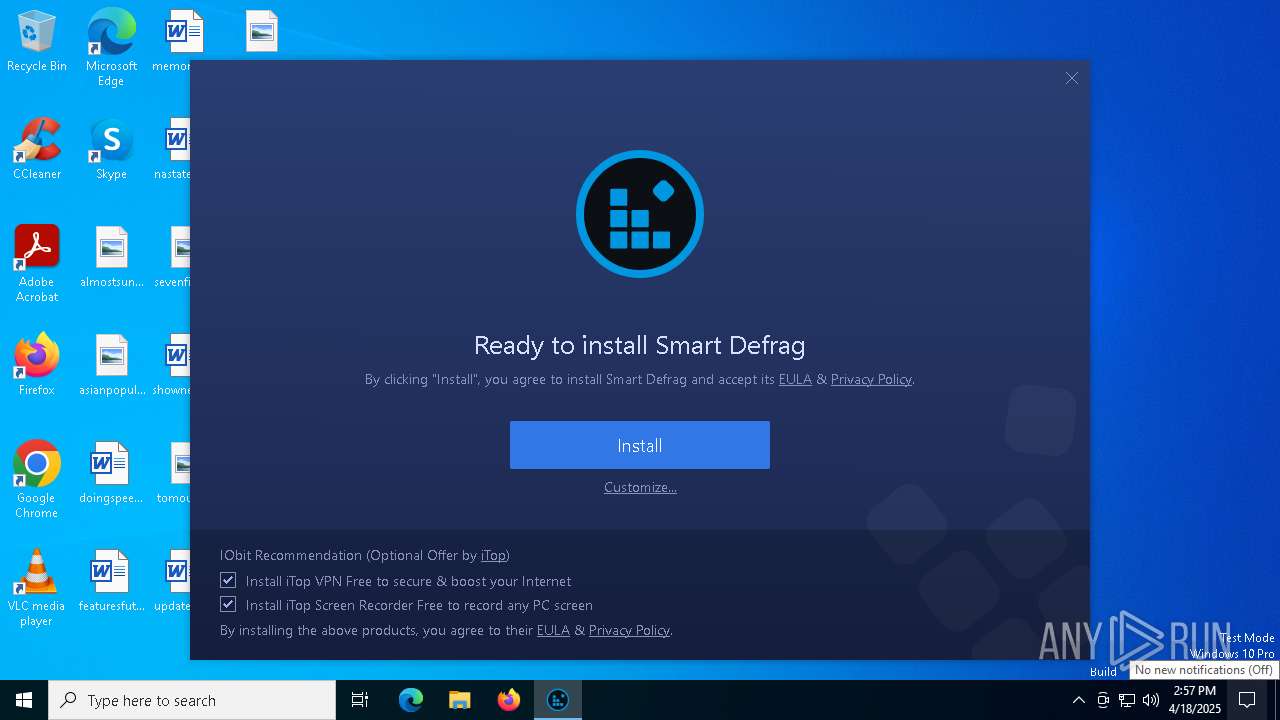The image size is (1280, 720).
Task: Open File Explorer from the taskbar
Action: coord(459,700)
